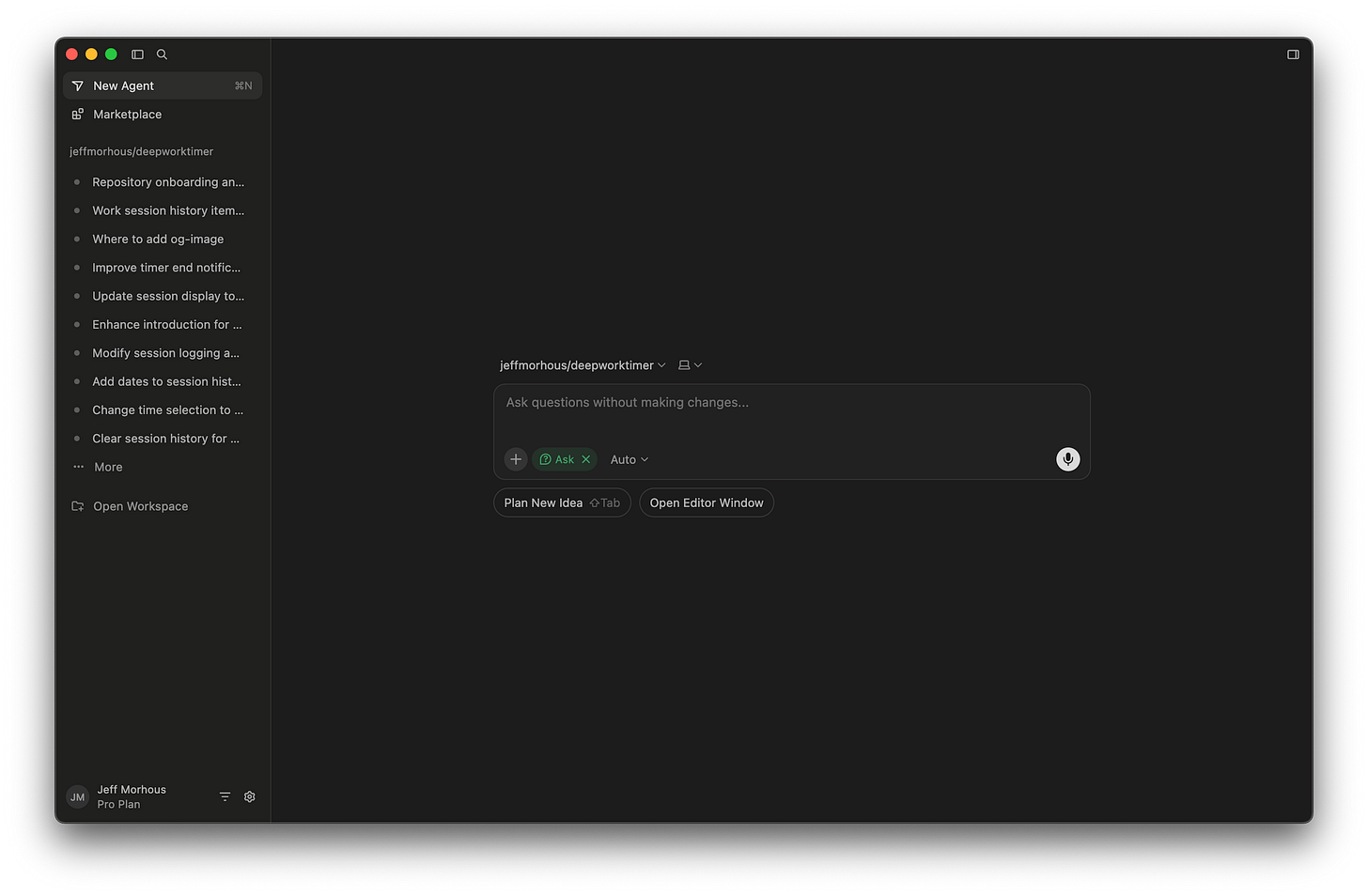
Task: Open the usage filter icon near Pro Plan
Action: [x=225, y=796]
